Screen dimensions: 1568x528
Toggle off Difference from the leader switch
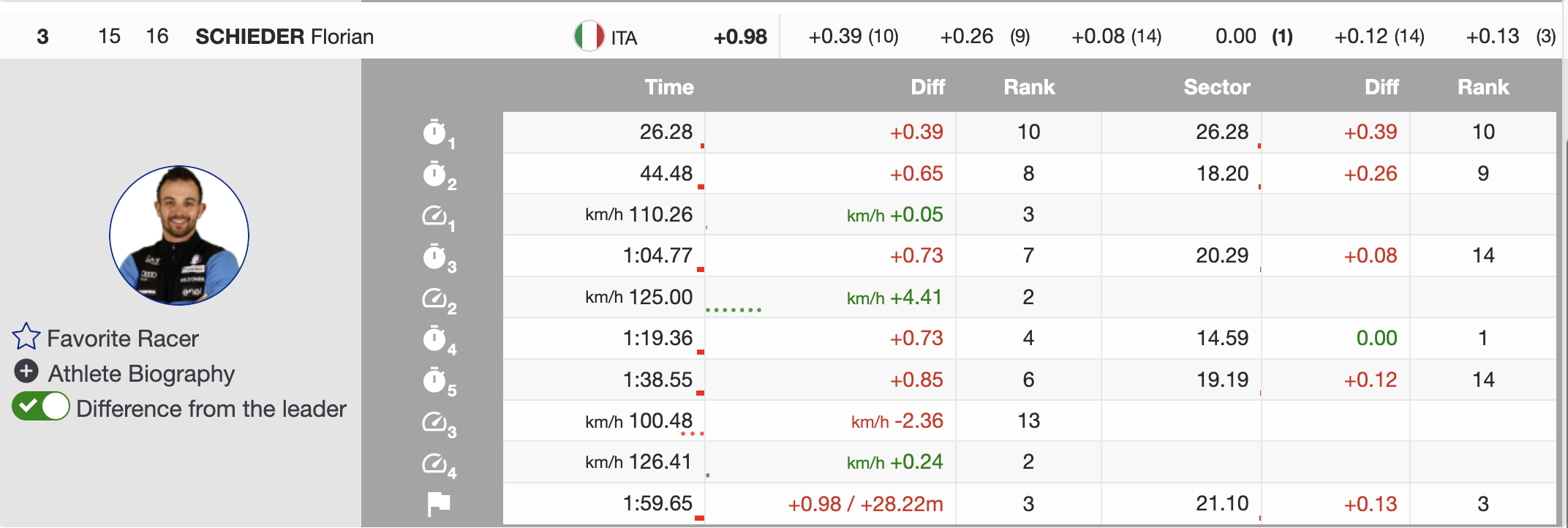tap(41, 407)
